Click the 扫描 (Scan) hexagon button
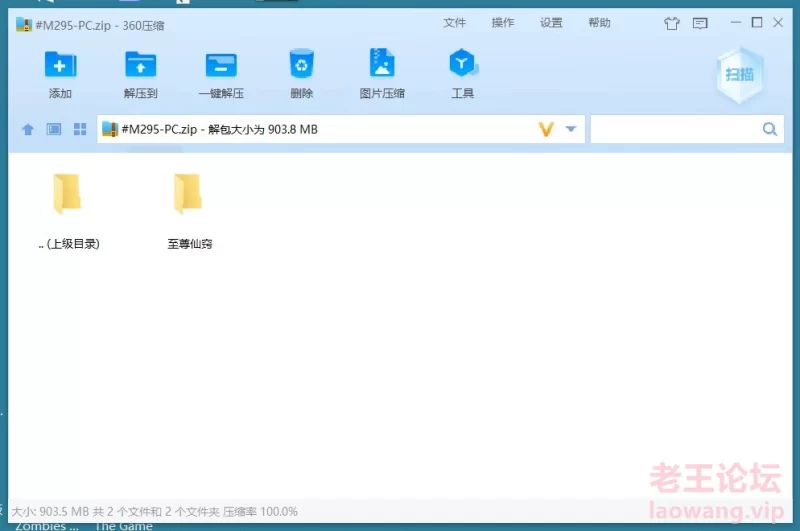The height and width of the screenshot is (531, 800). click(739, 75)
